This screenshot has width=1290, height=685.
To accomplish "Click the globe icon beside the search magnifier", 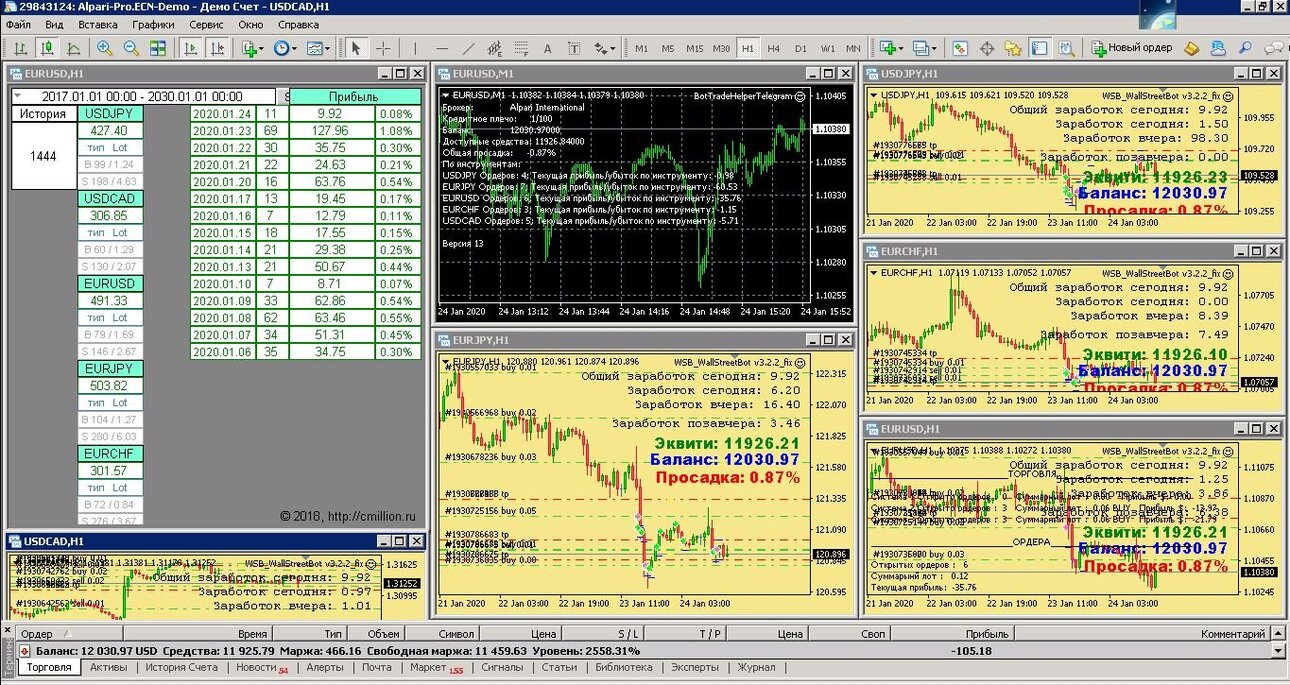I will point(1219,48).
